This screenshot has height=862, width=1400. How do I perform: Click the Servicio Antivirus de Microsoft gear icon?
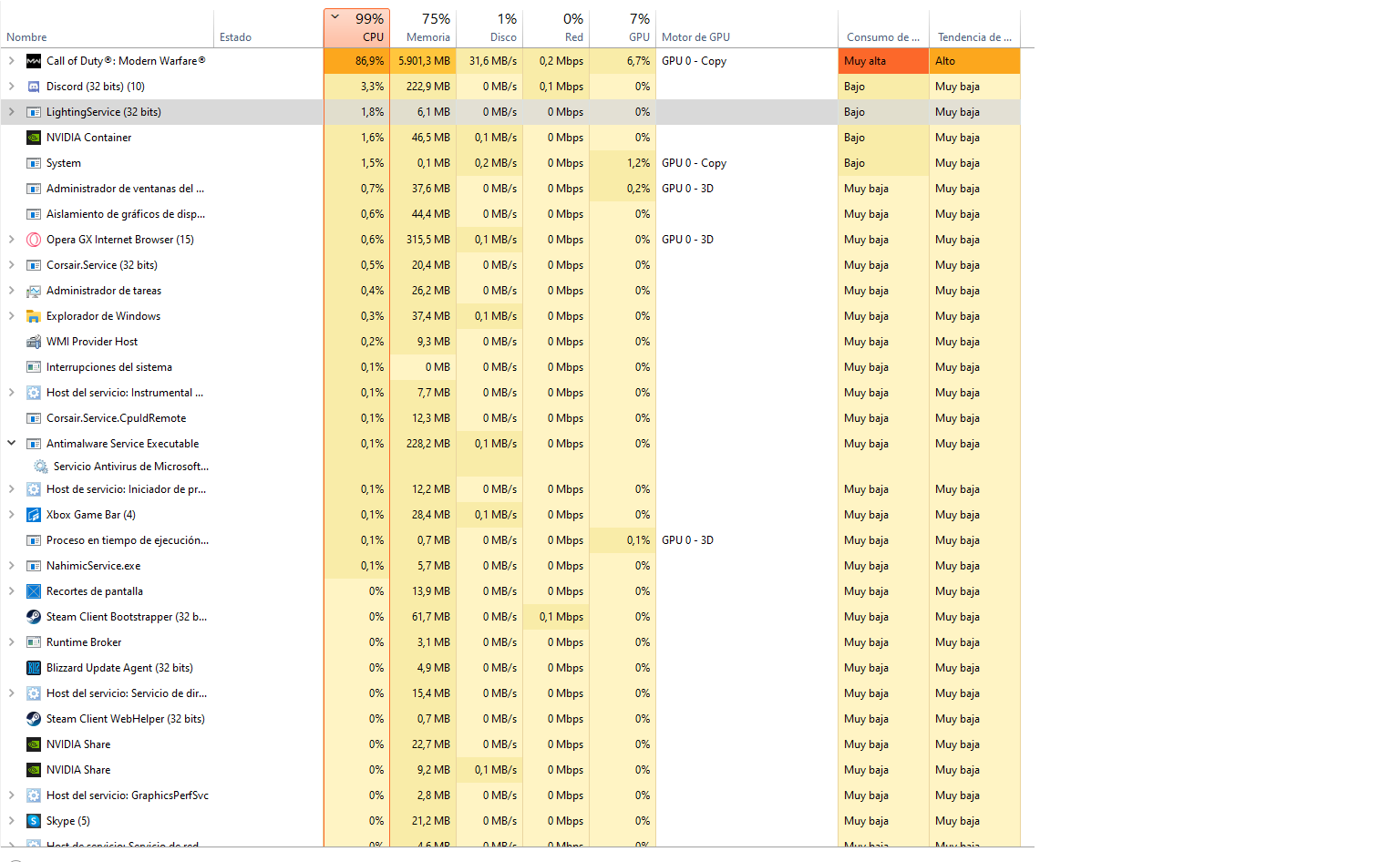pyautogui.click(x=41, y=467)
